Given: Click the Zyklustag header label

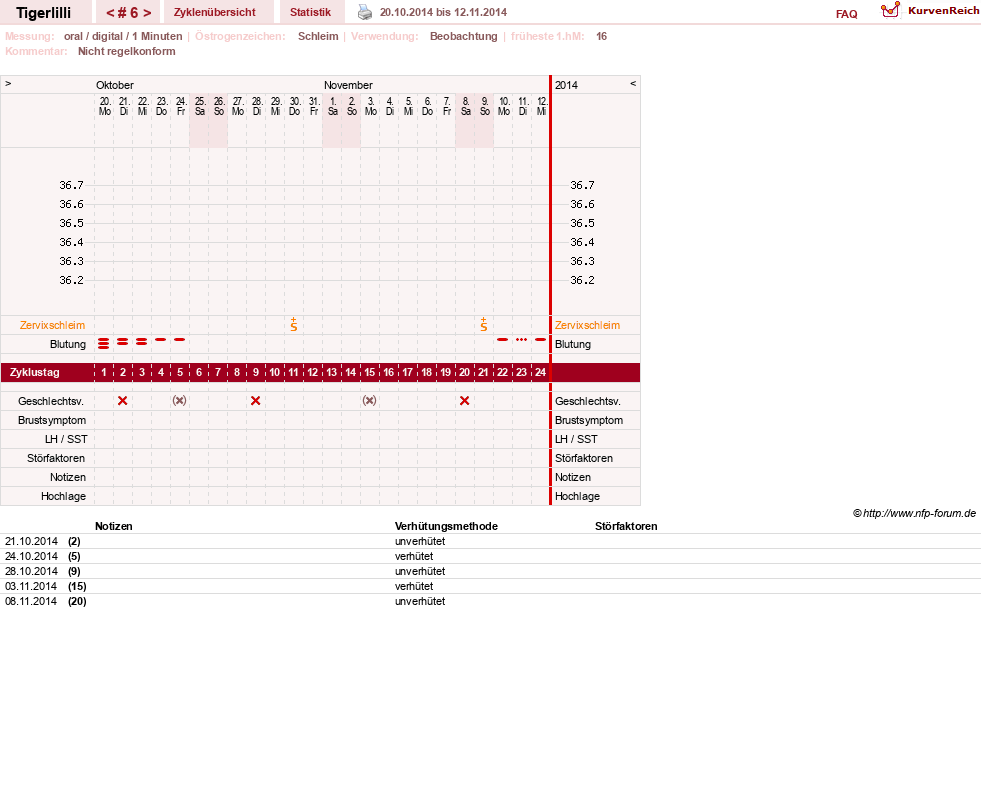Looking at the screenshot, I should (34, 372).
